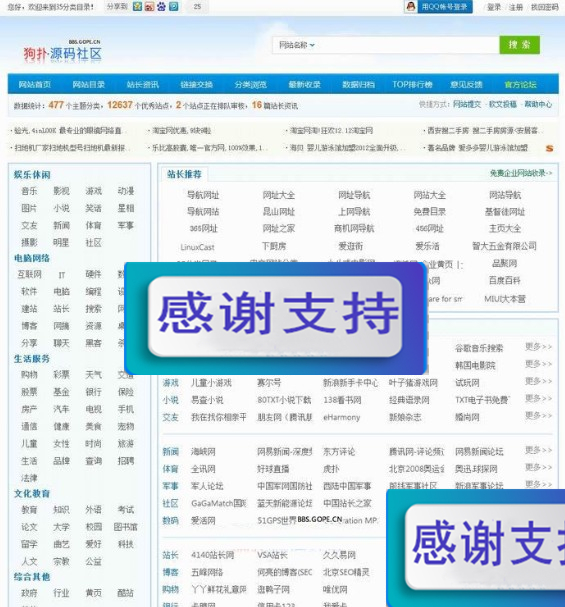Screen dimensions: 565x607
Task: Share to QQ Zone star icon
Action: click(x=137, y=6)
